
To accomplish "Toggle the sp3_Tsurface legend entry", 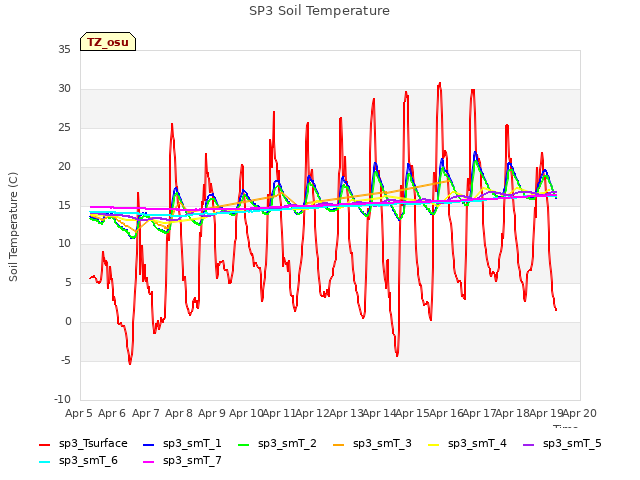I will pyautogui.click(x=83, y=444).
